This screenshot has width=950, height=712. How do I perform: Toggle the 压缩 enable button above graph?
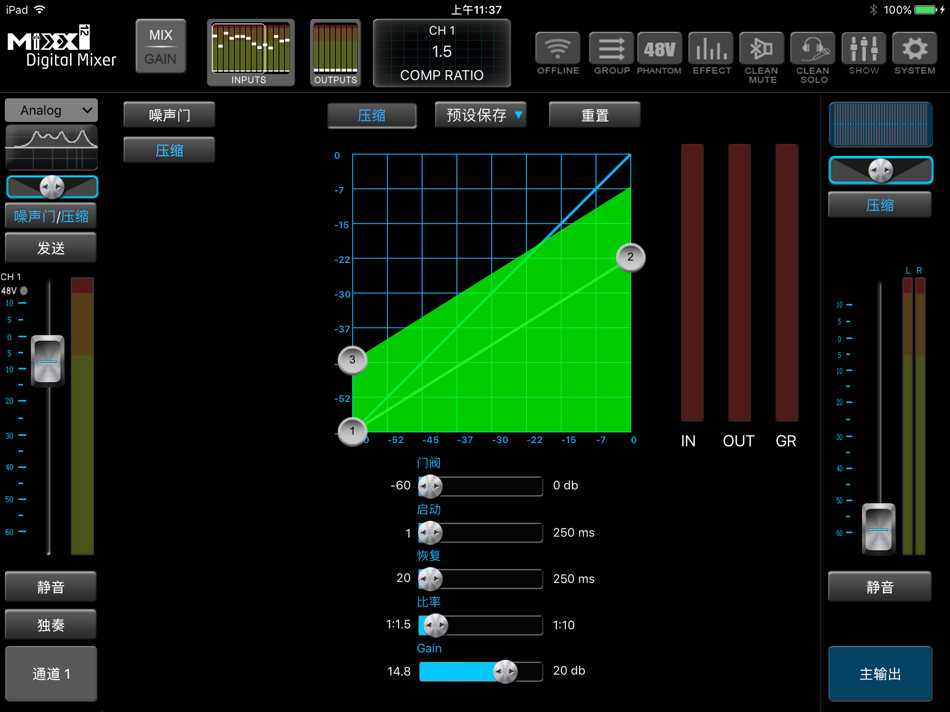coord(371,115)
